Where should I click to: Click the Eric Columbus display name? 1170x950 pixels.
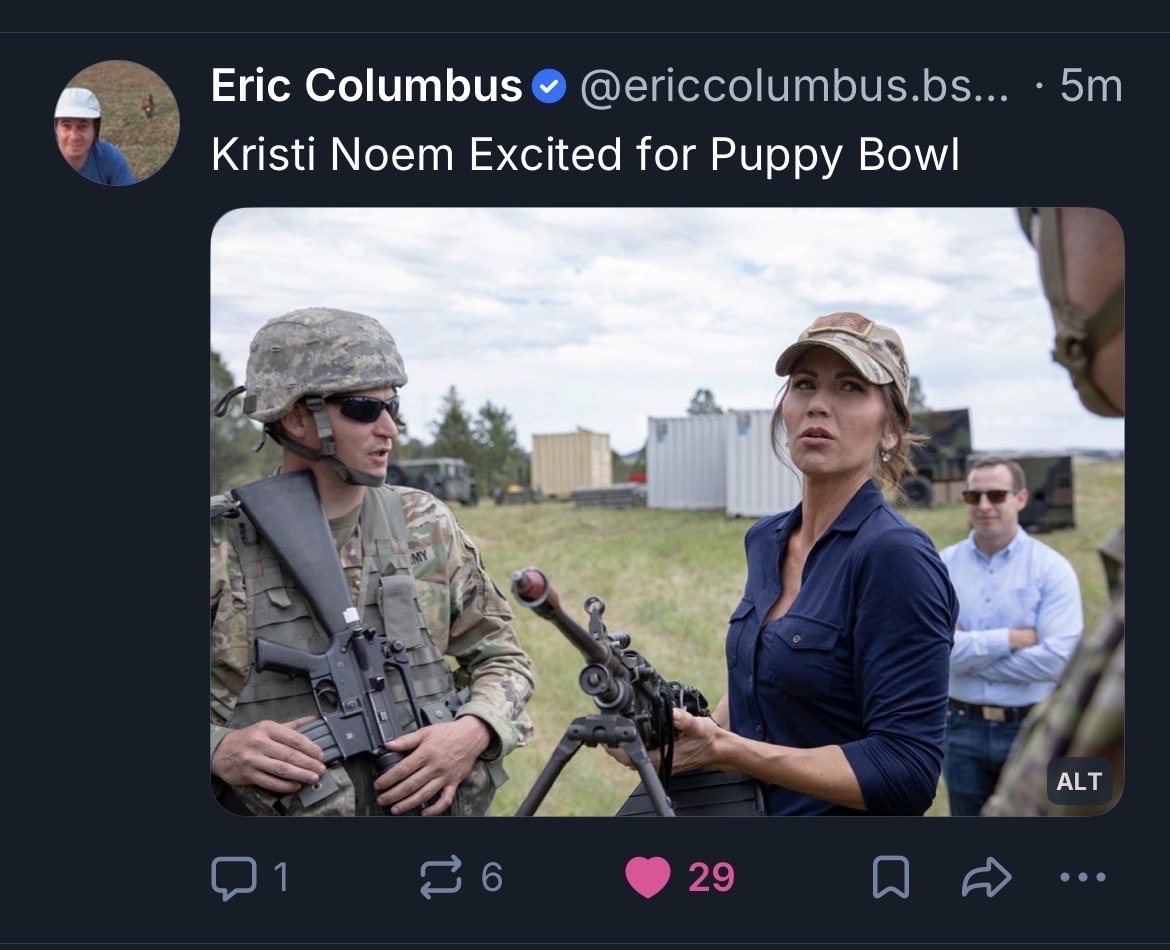pos(366,88)
